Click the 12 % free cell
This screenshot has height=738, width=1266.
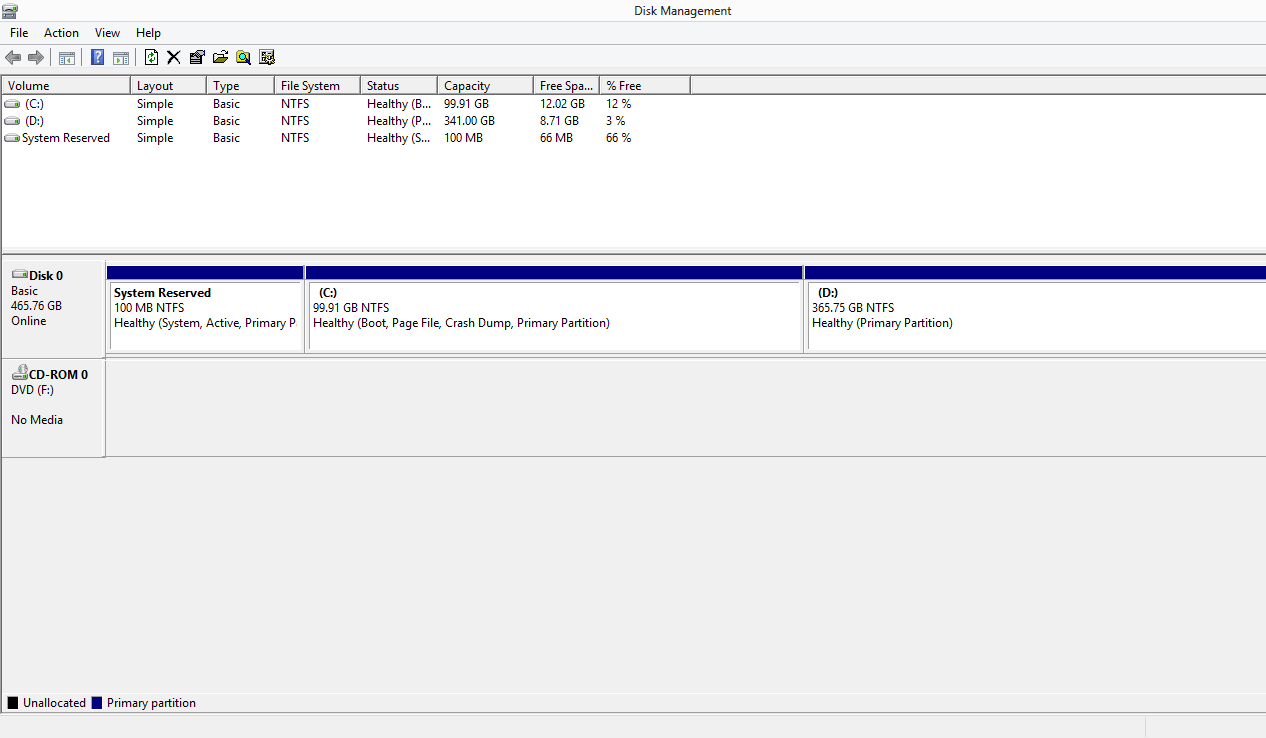pyautogui.click(x=618, y=104)
